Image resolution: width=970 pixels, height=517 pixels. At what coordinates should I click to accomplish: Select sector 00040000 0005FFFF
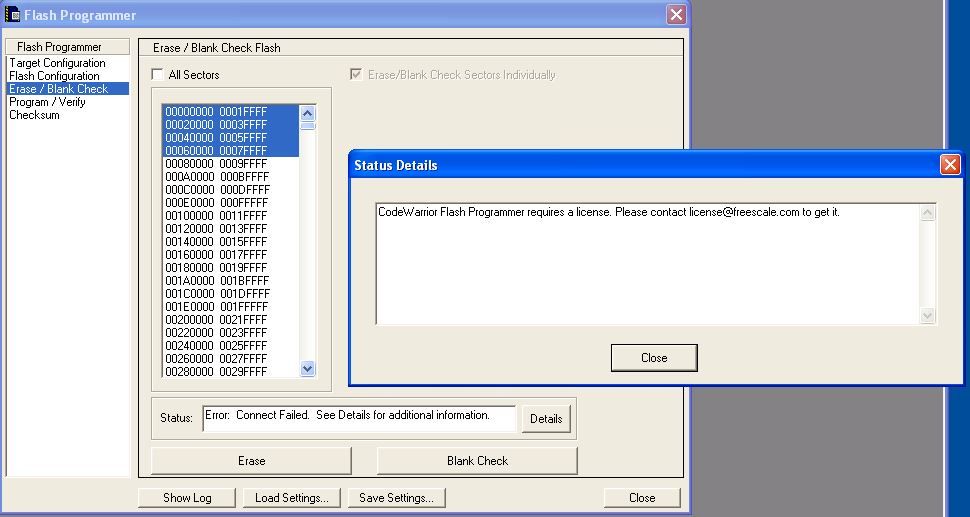click(231, 138)
